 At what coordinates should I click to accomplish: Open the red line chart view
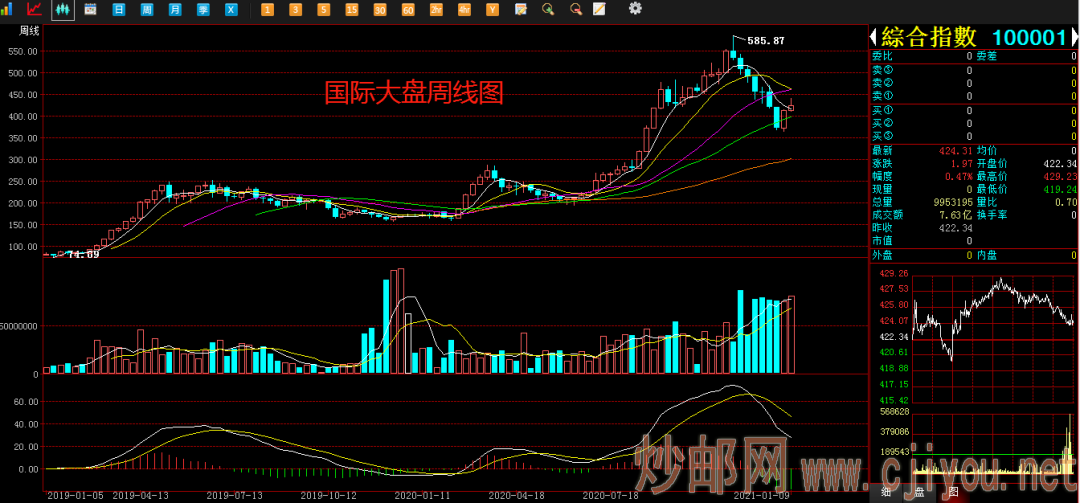[x=35, y=9]
